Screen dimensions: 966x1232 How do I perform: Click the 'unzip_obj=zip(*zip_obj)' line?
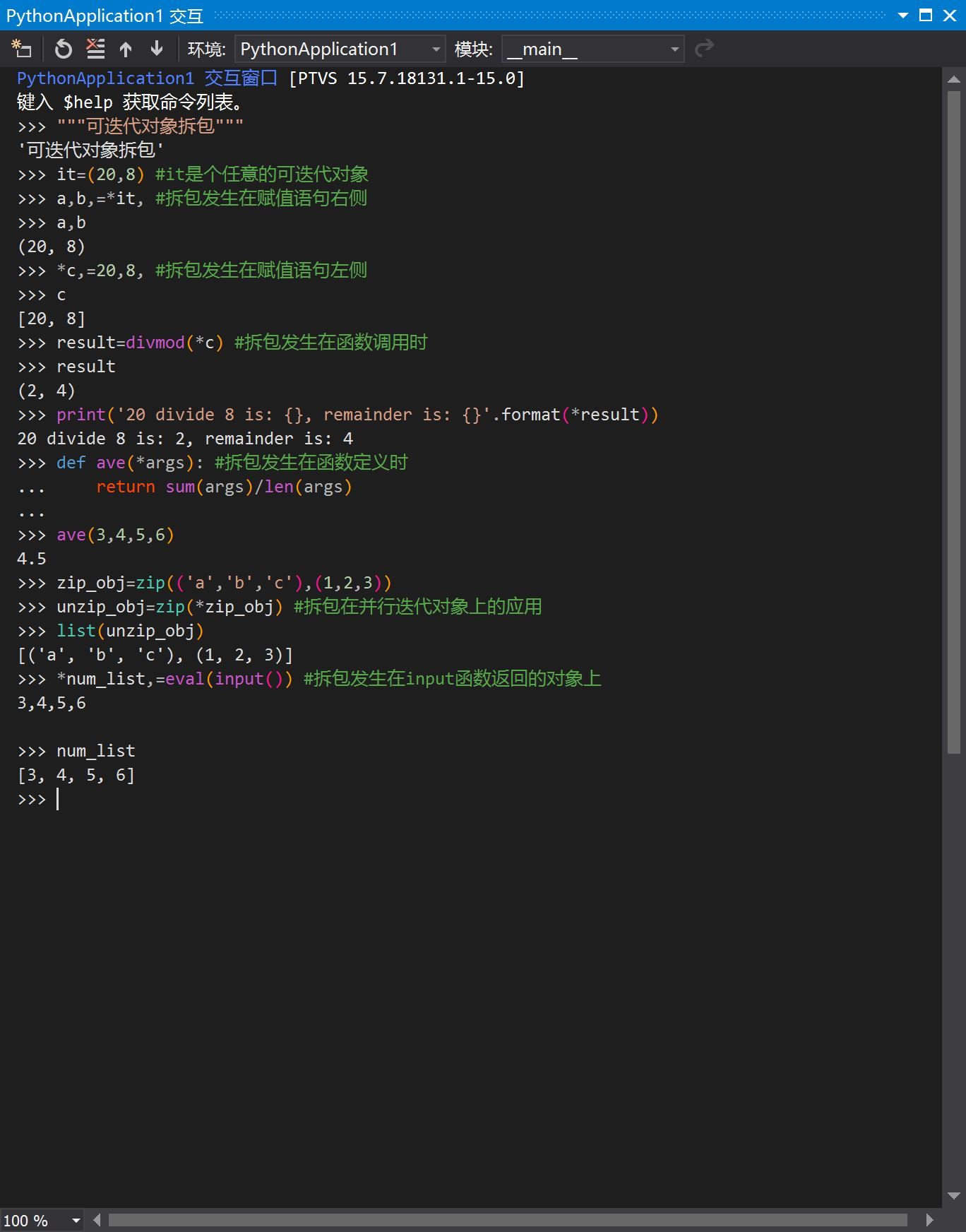[x=280, y=607]
